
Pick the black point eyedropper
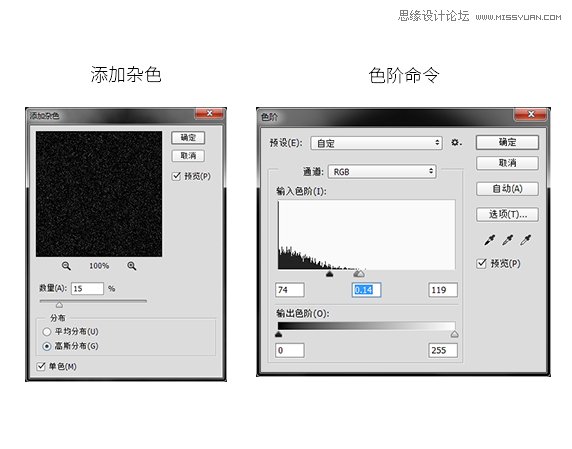[x=490, y=240]
